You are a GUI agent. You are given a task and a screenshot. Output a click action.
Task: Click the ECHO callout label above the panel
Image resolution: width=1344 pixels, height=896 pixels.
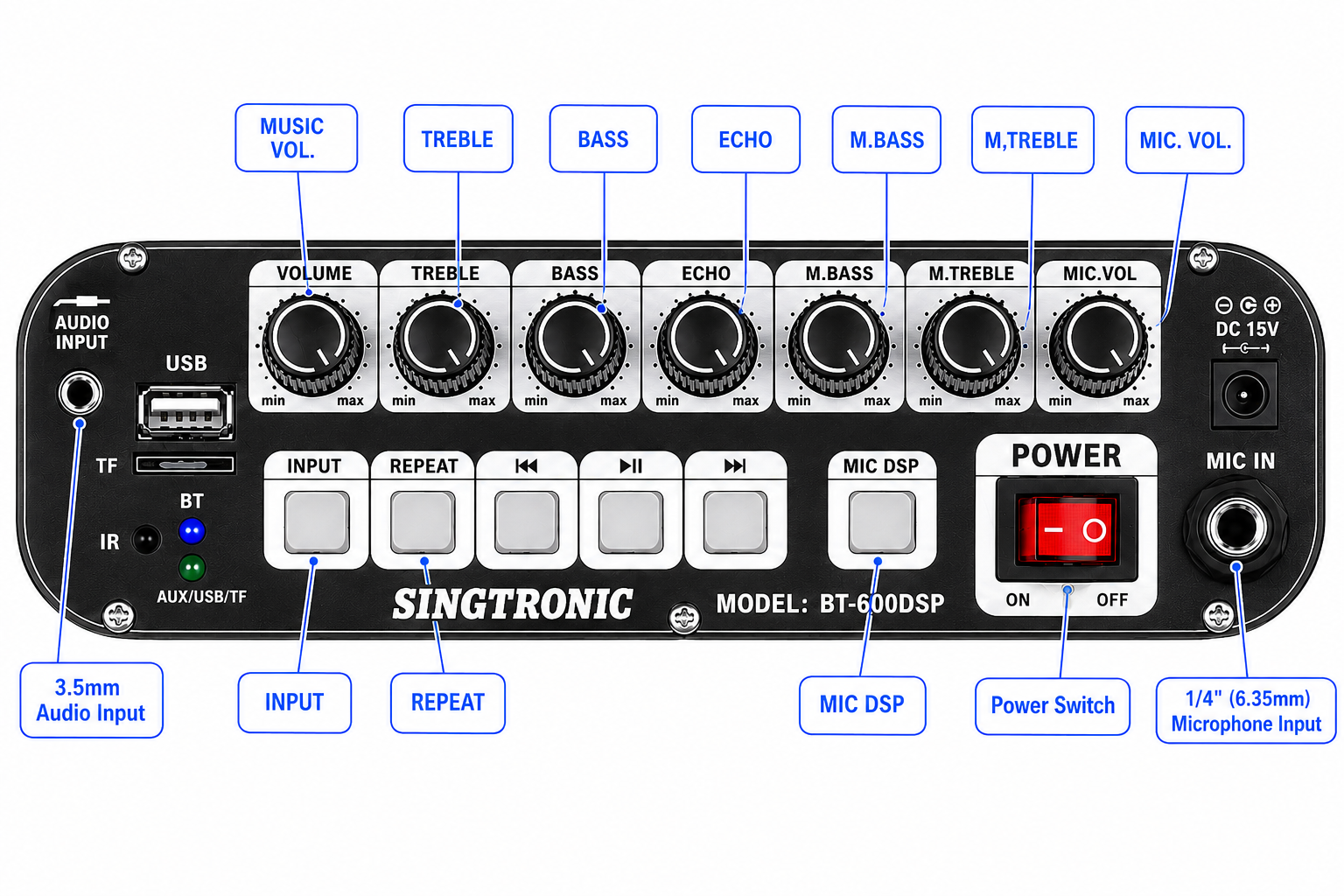[745, 140]
